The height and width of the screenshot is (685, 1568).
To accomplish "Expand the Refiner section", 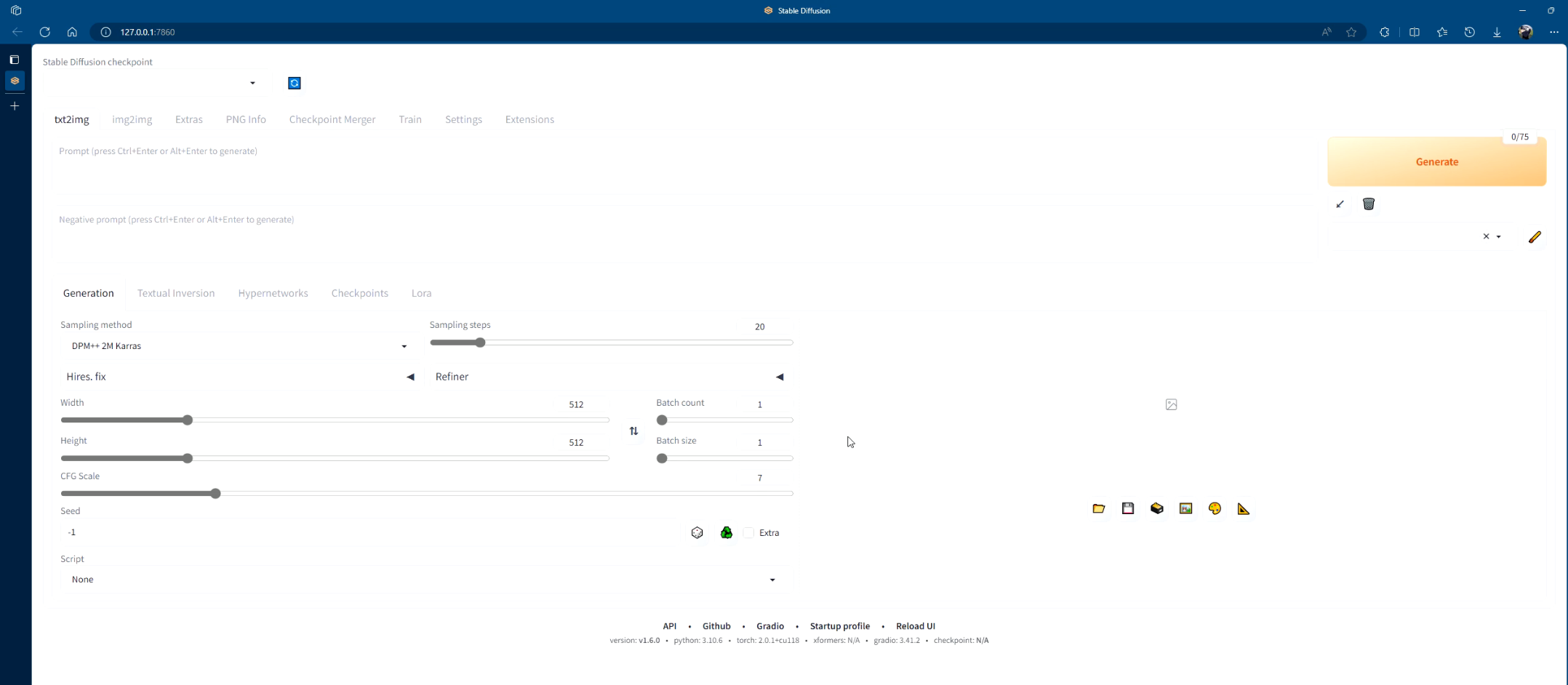I will (x=609, y=377).
